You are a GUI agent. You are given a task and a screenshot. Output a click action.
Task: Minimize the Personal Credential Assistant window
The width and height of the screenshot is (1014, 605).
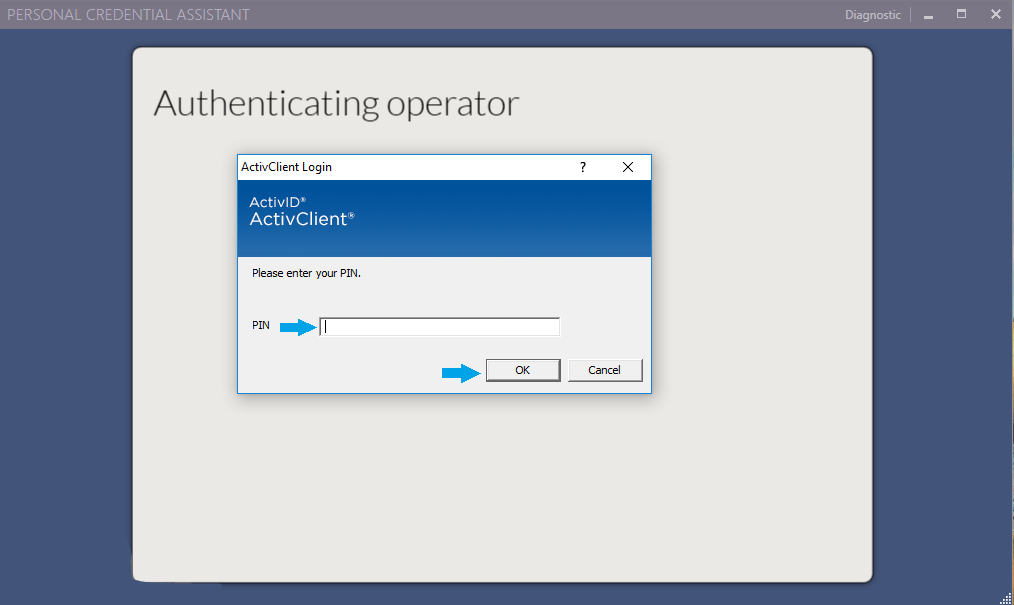[x=929, y=15]
